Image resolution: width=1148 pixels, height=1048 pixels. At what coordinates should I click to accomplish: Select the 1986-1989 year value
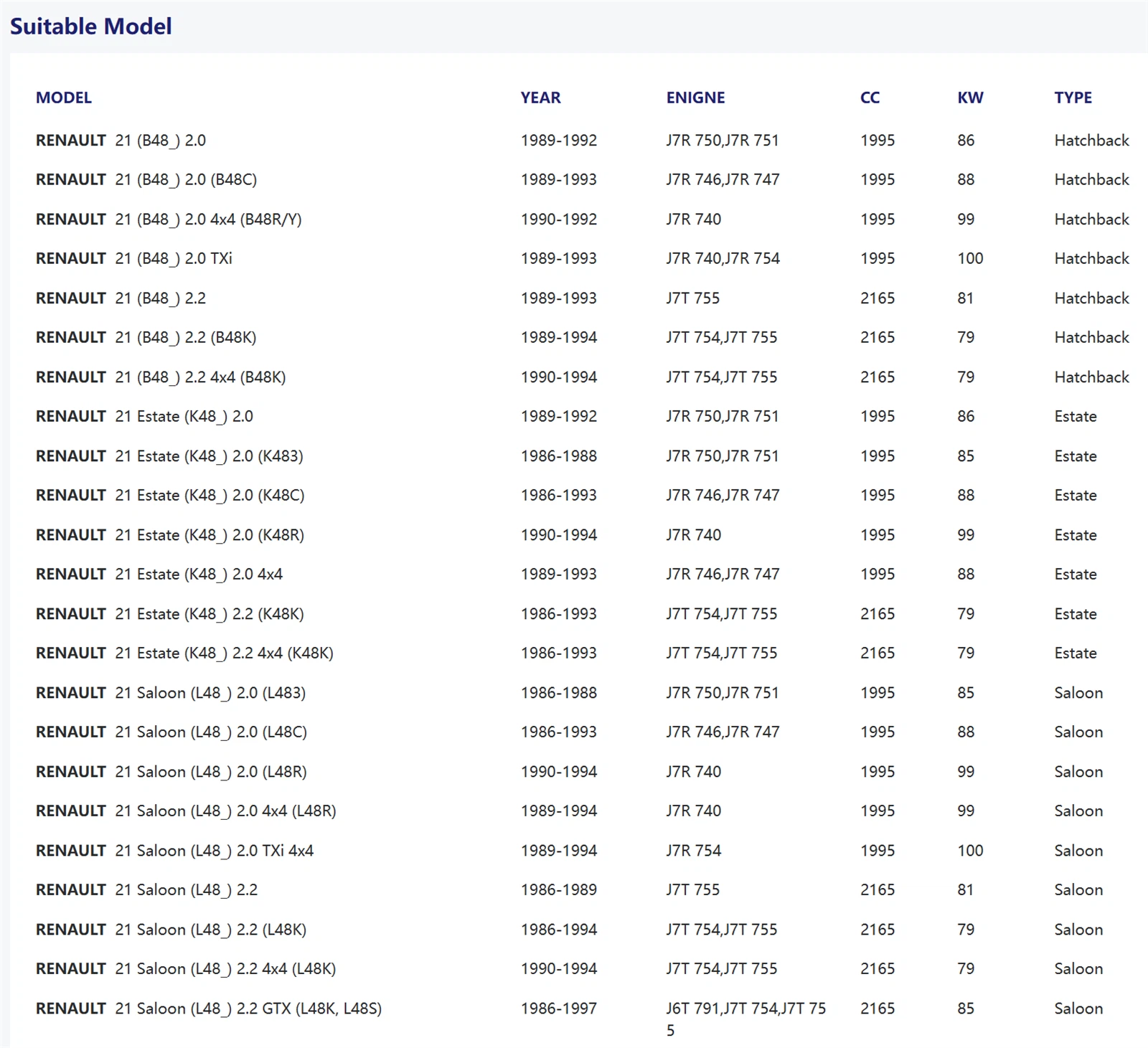coord(558,890)
